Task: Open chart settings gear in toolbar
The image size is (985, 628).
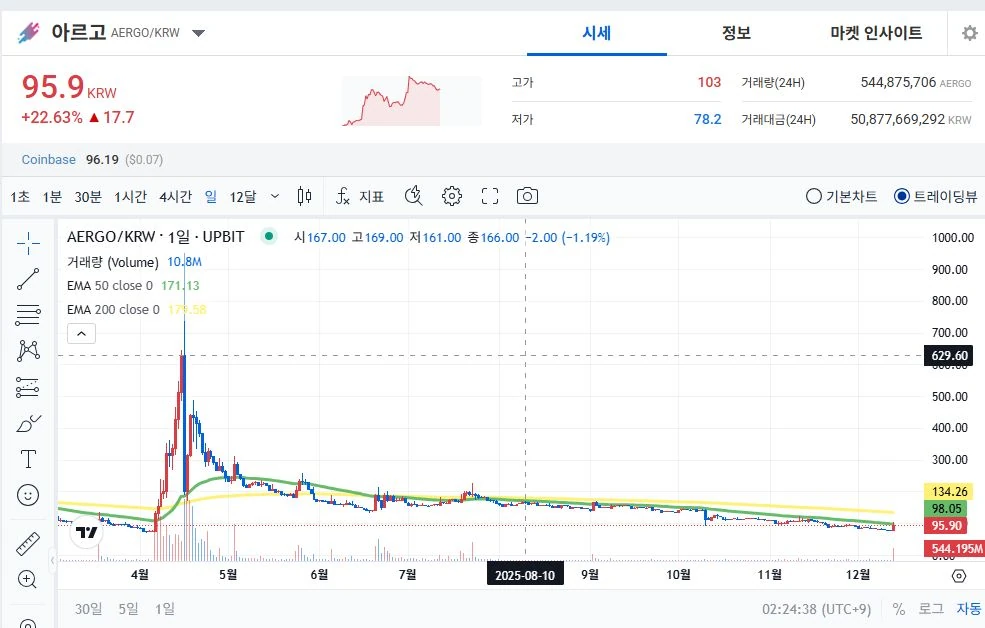Action: coord(452,197)
